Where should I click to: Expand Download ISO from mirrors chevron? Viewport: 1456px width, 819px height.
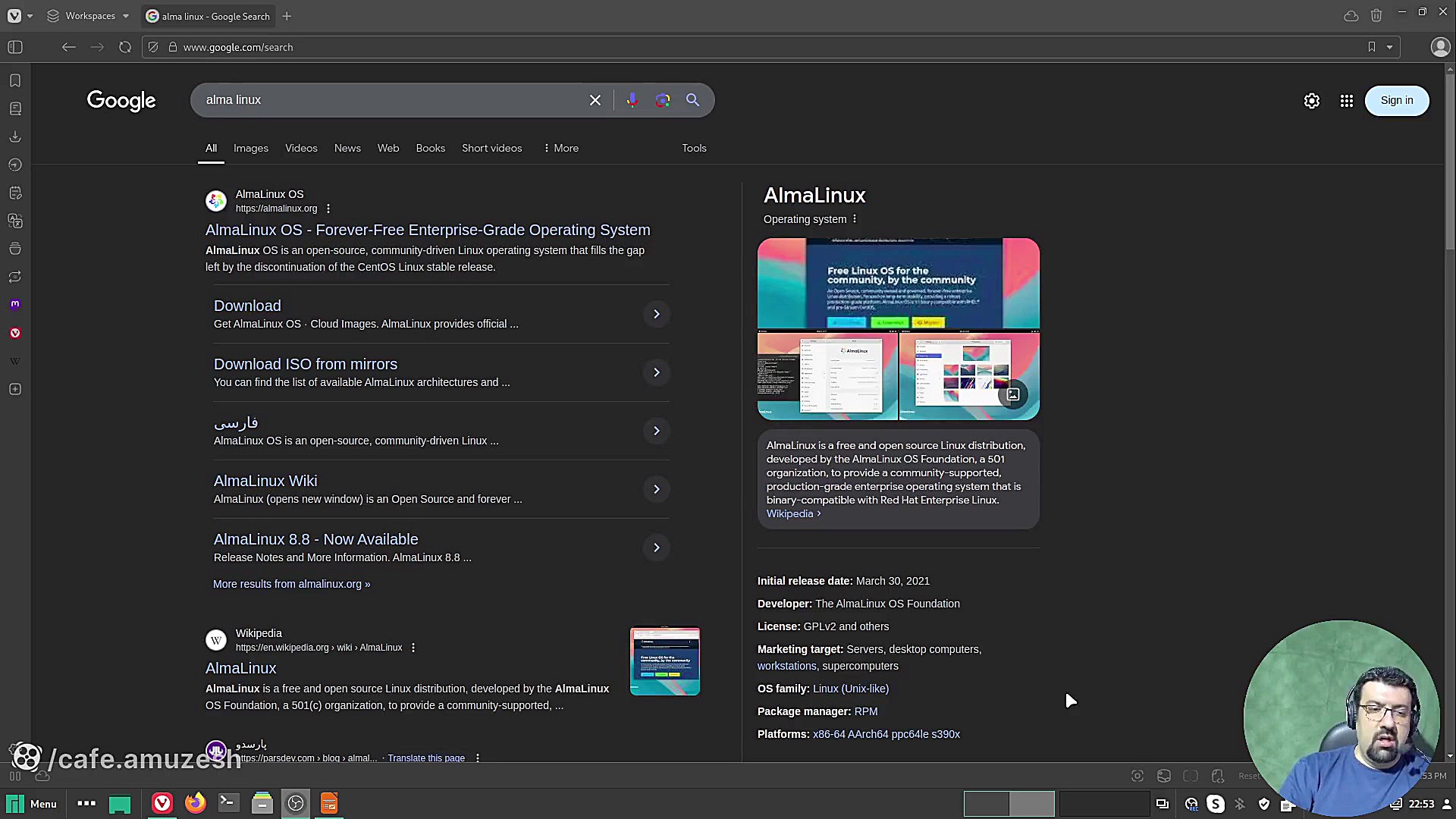click(657, 372)
